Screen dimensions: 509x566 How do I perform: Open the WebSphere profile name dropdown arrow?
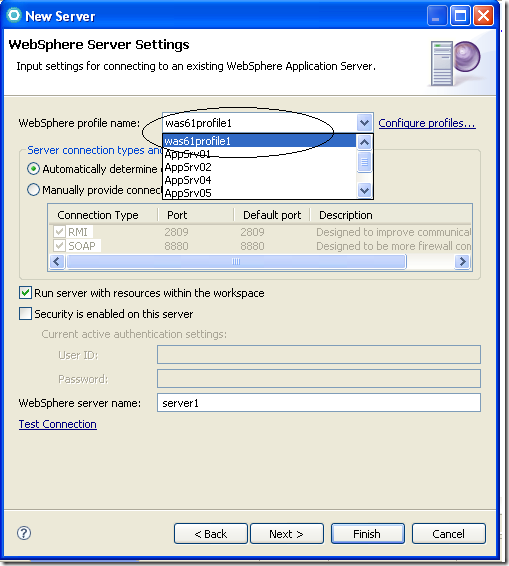tap(364, 123)
